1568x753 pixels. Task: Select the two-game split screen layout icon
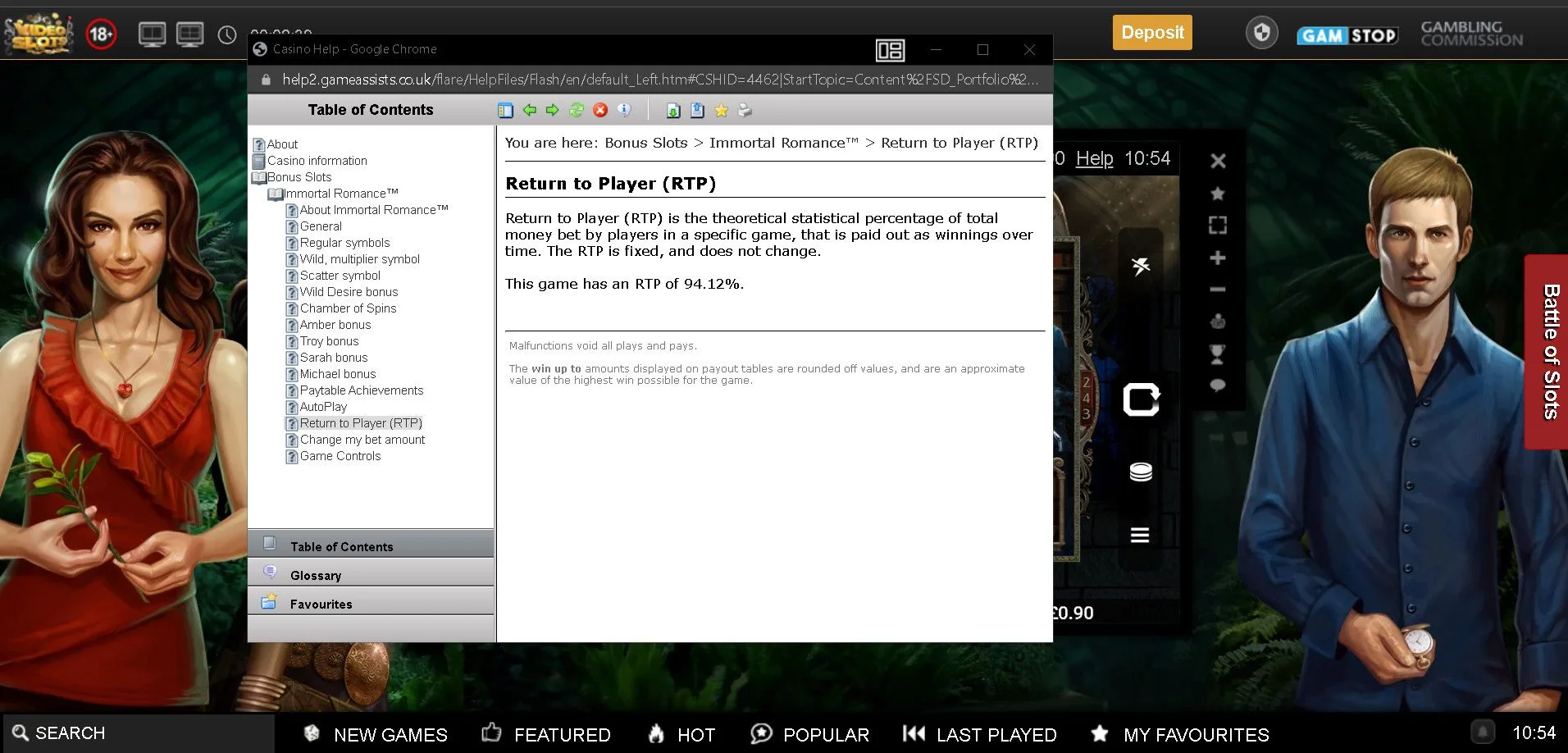click(153, 34)
